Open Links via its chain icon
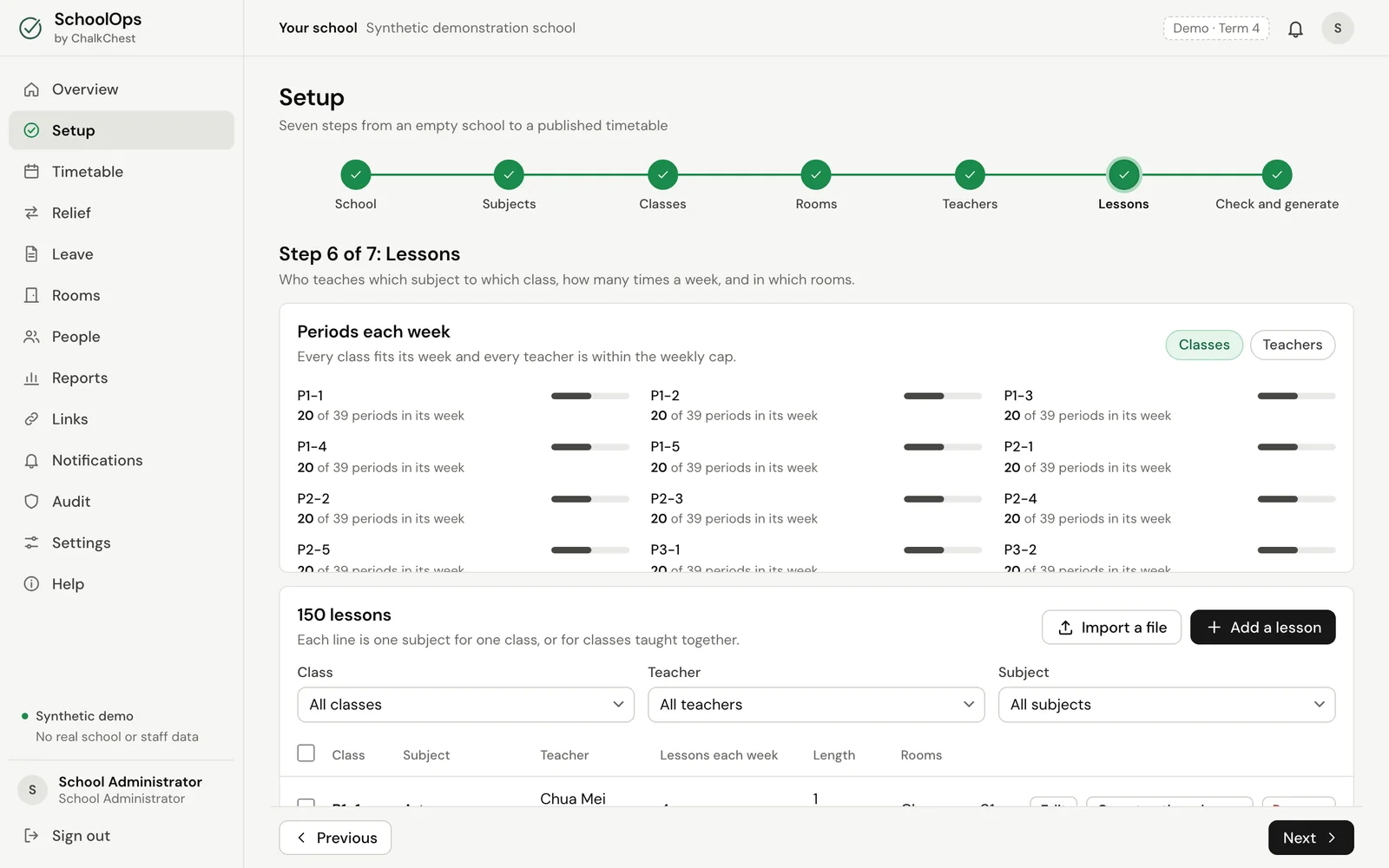 coord(31,419)
